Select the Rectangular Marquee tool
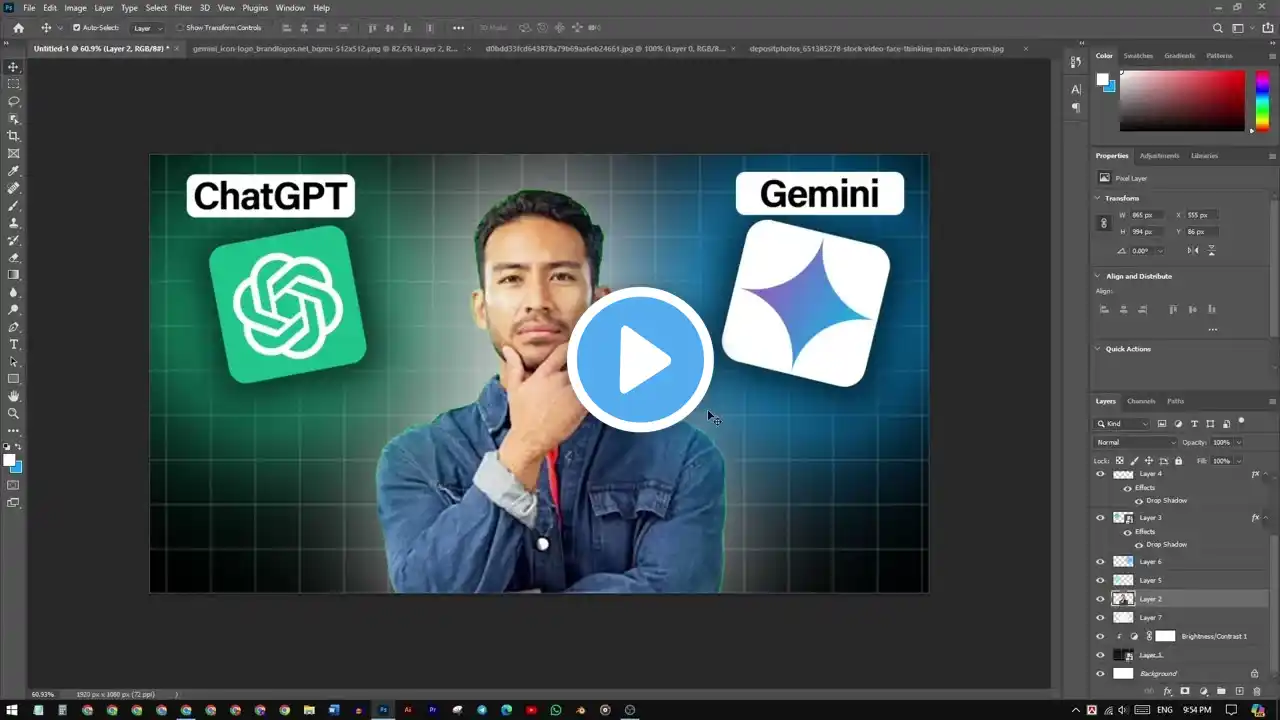1280x720 pixels. coord(13,84)
